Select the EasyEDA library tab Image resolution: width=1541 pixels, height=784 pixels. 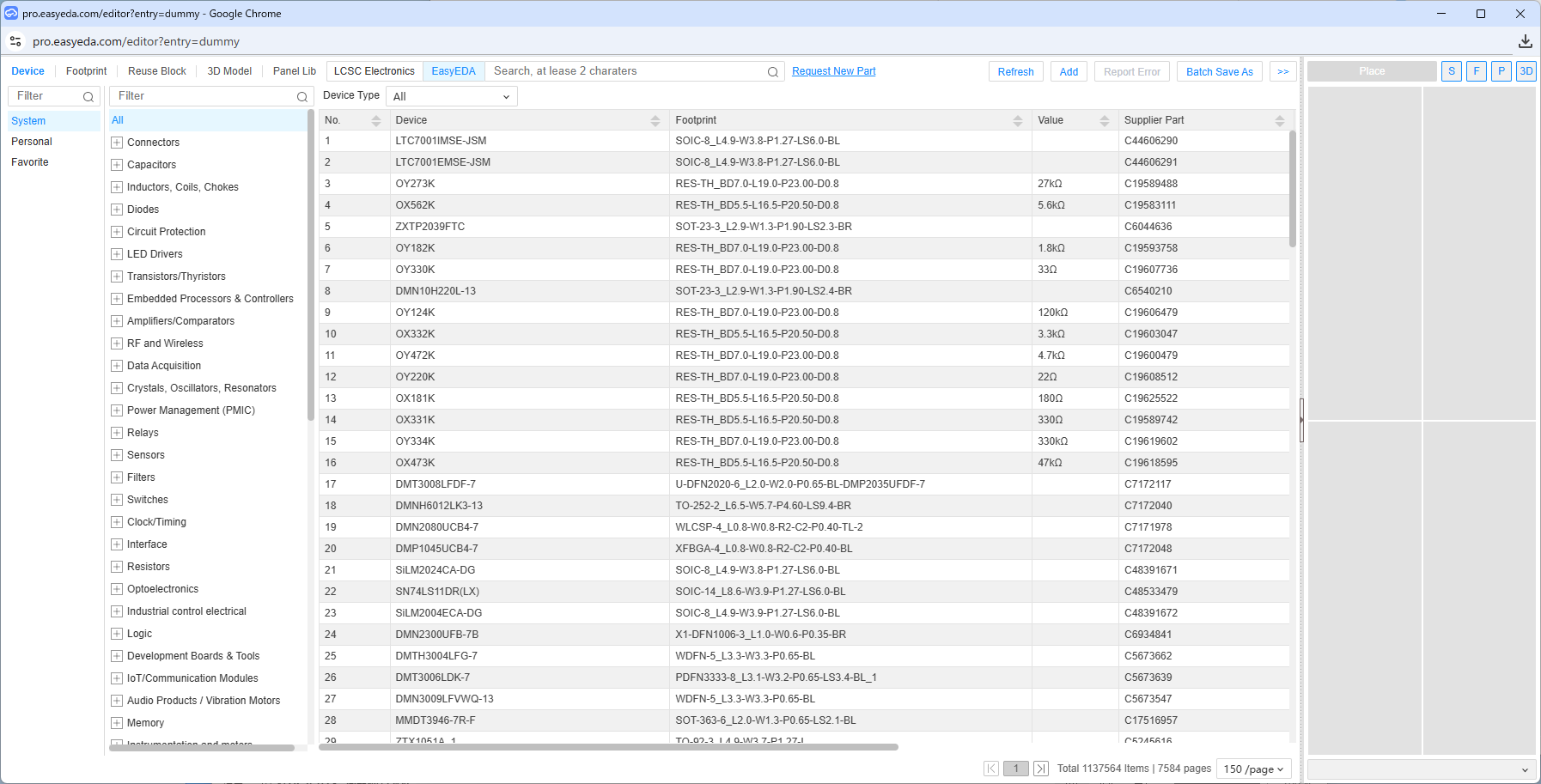pos(453,71)
